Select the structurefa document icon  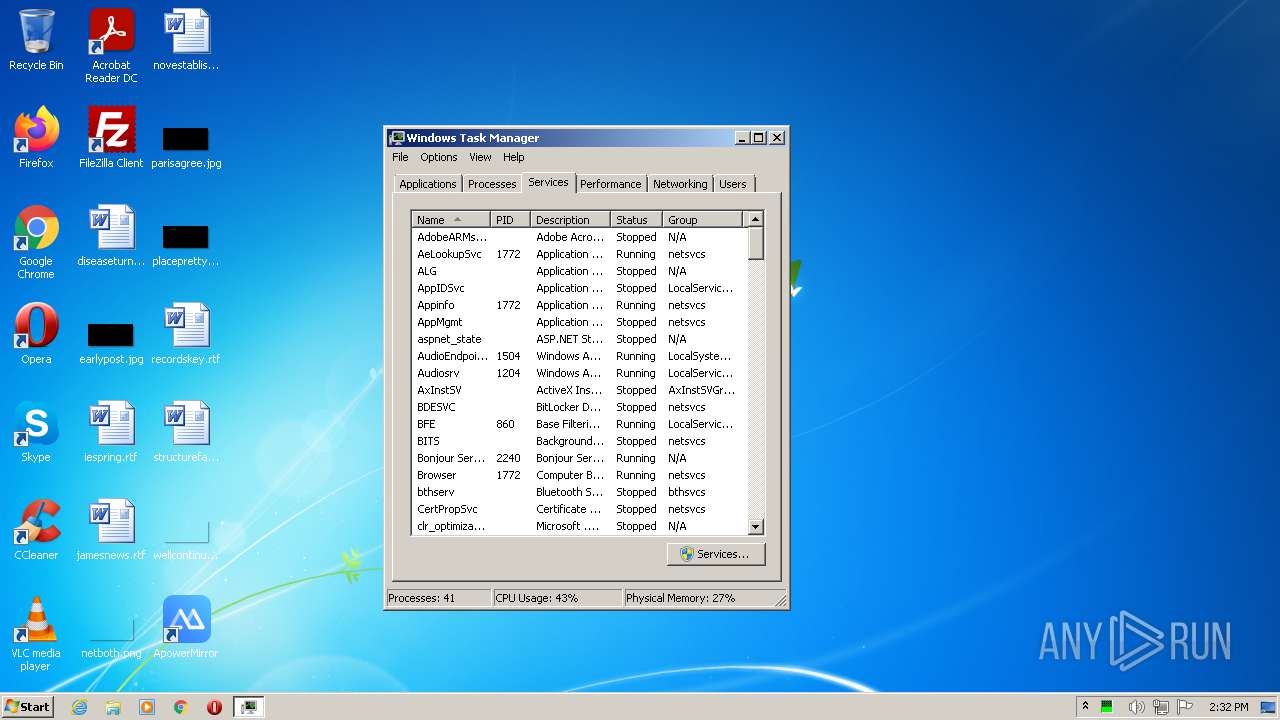[186, 432]
